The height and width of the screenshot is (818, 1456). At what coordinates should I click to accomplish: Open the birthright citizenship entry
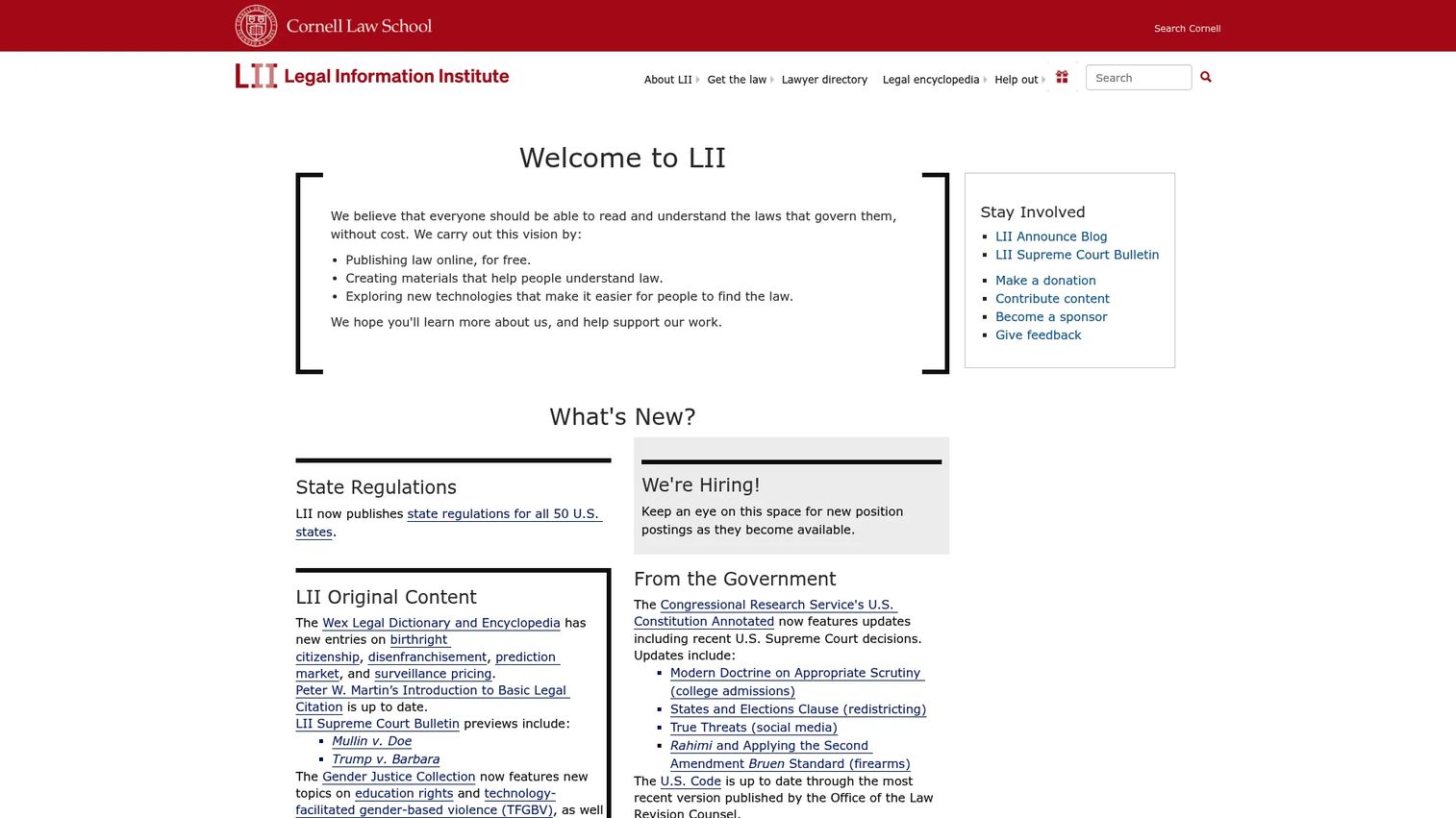[x=419, y=640]
